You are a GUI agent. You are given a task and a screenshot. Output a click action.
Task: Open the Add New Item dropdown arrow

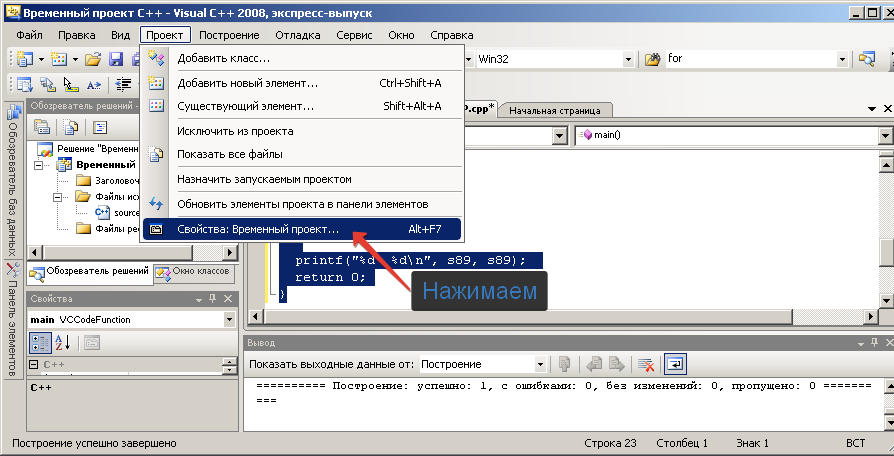click(75, 58)
